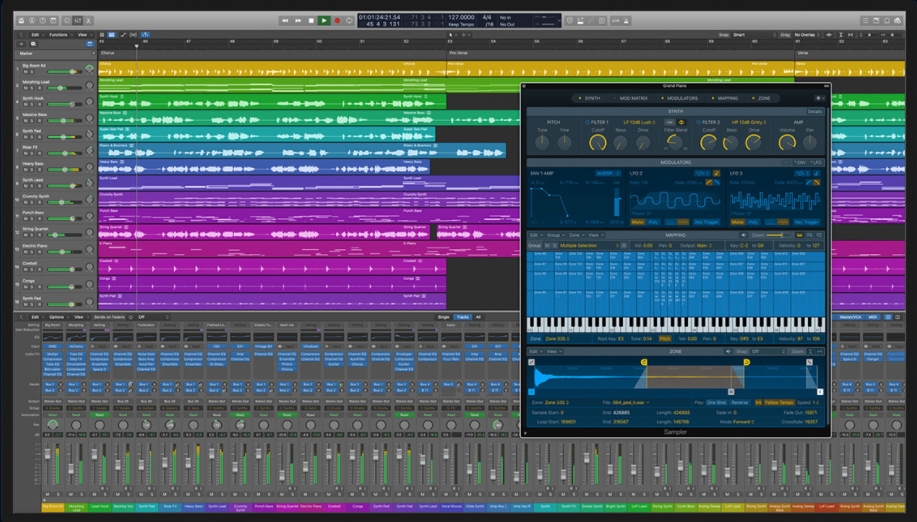Viewport: 917px width, 522px height.
Task: Solo the Morphing Lead track
Action: (33, 88)
